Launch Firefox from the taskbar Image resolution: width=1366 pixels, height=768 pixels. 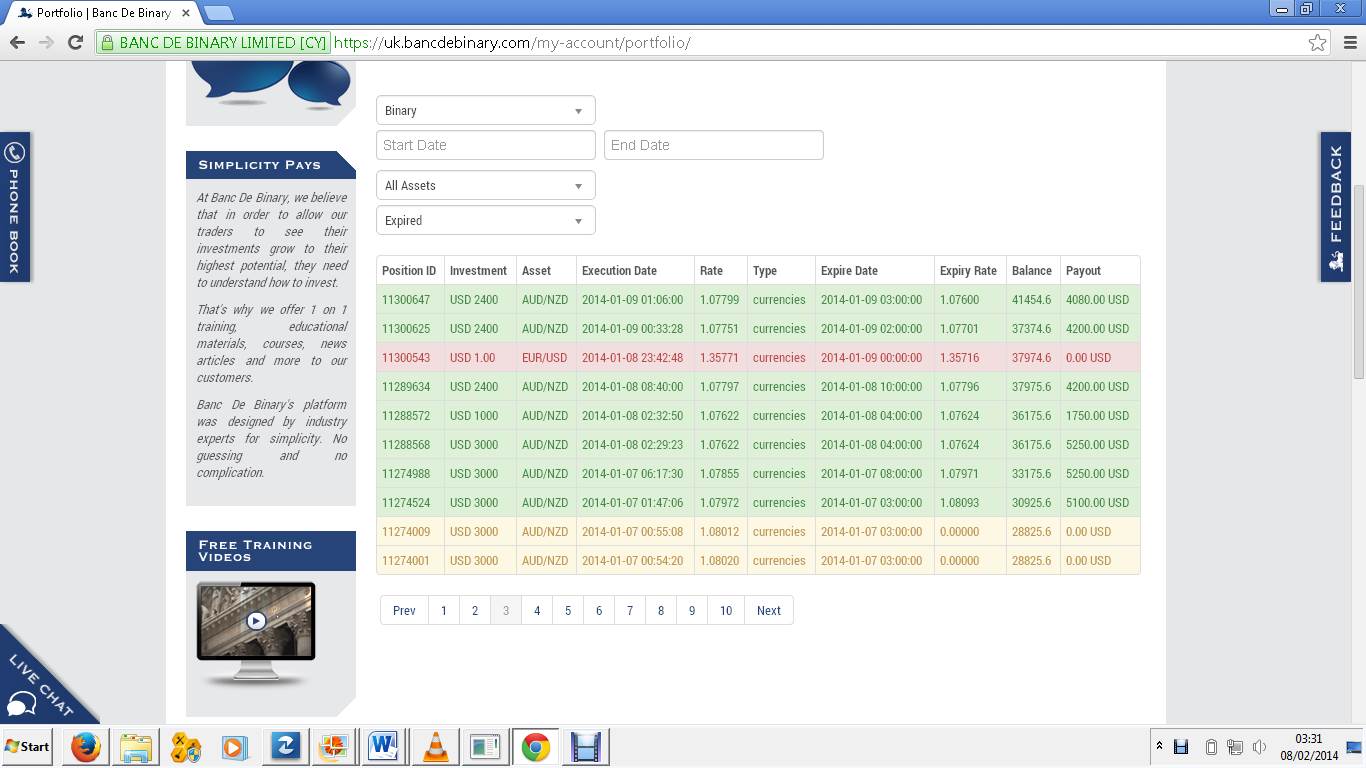click(x=86, y=747)
